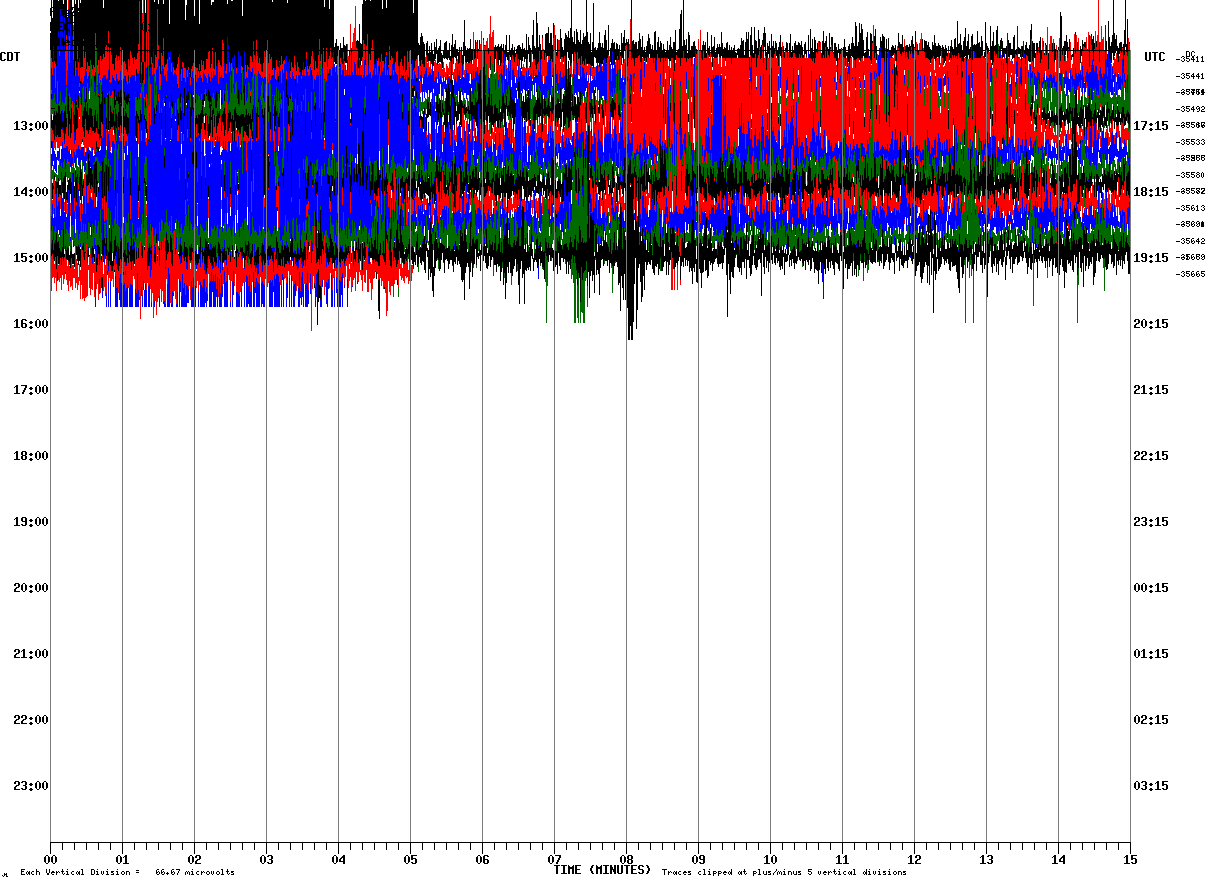Click the 20:15 UTC time label
This screenshot has height=886, width=1210.
pyautogui.click(x=1151, y=324)
